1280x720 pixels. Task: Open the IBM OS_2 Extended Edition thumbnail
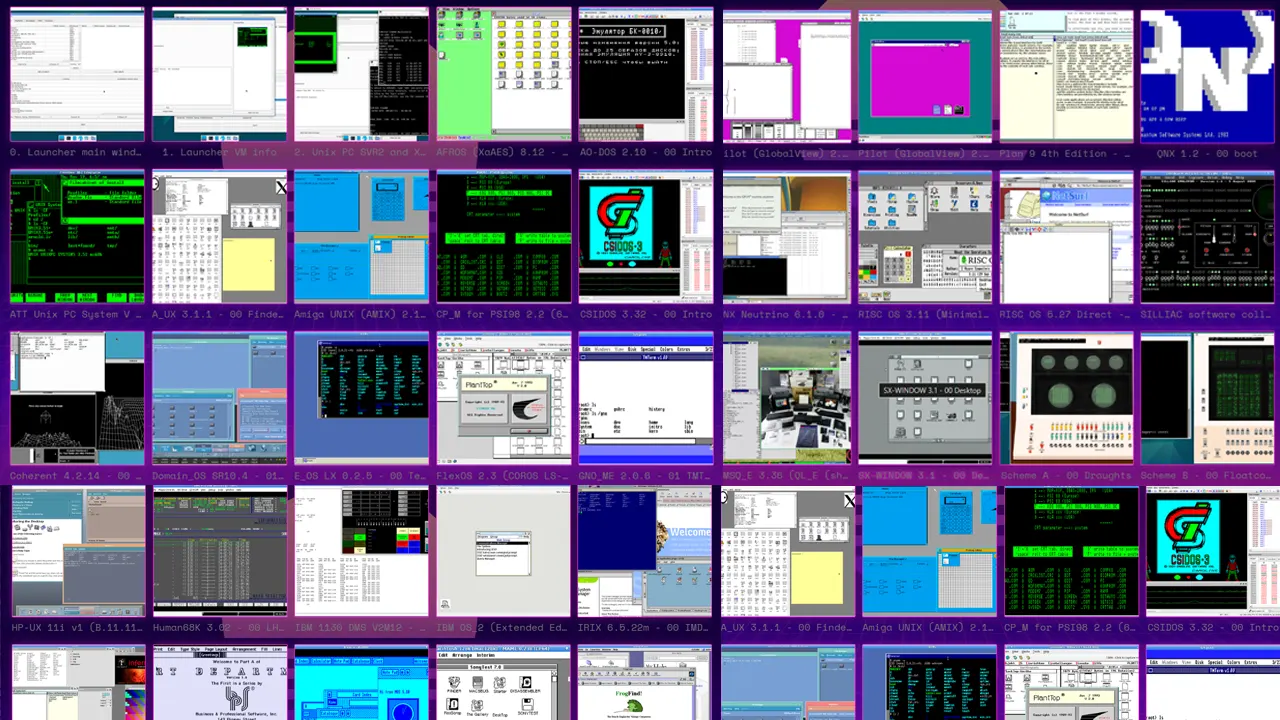tap(504, 552)
